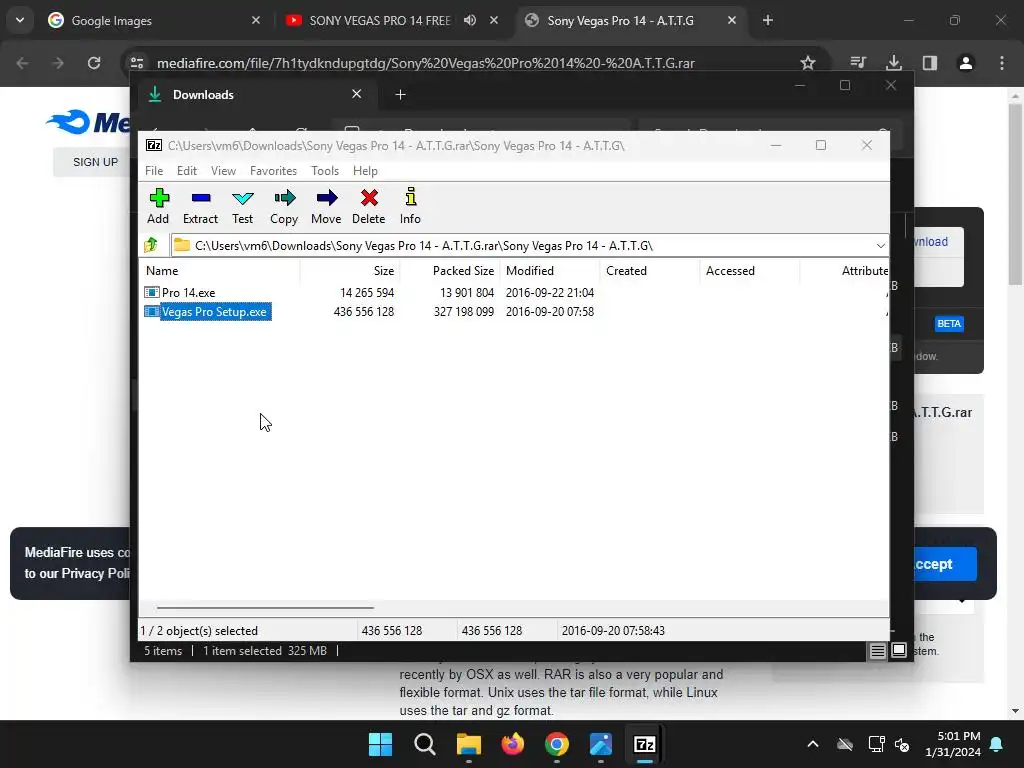
Task: Run the Test archive tool
Action: (242, 206)
